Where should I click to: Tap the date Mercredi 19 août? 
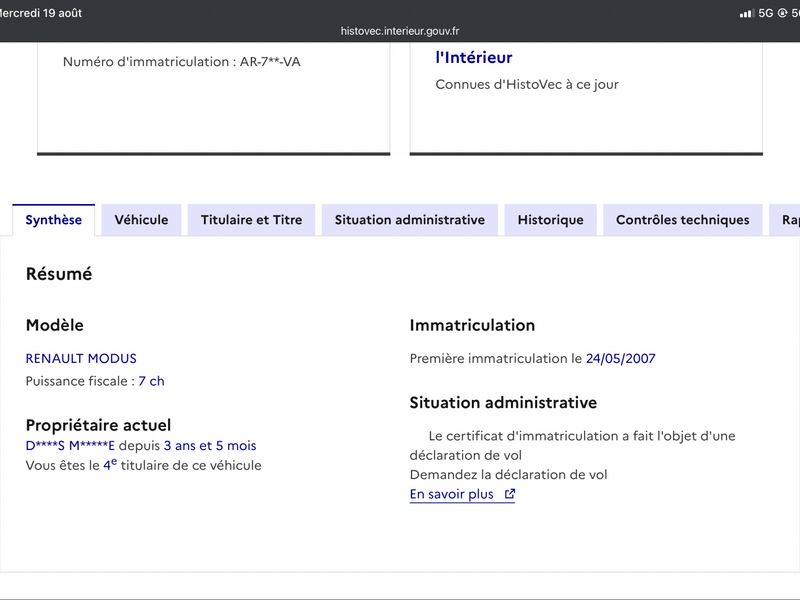click(41, 13)
